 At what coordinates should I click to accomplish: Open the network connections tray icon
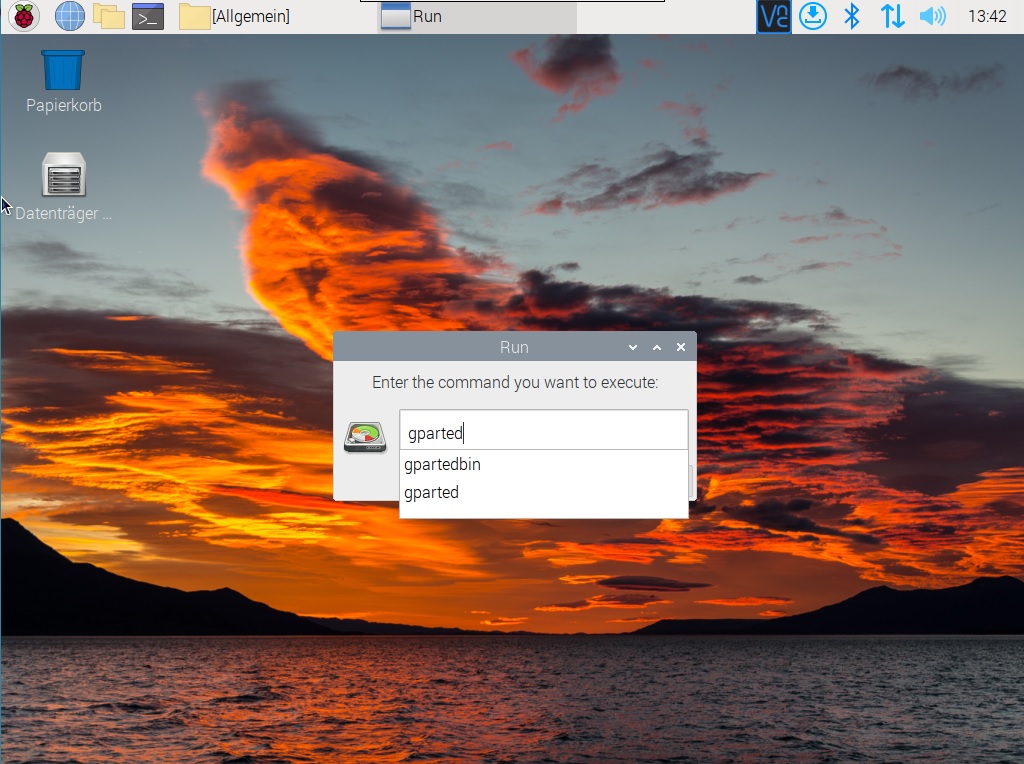click(892, 16)
